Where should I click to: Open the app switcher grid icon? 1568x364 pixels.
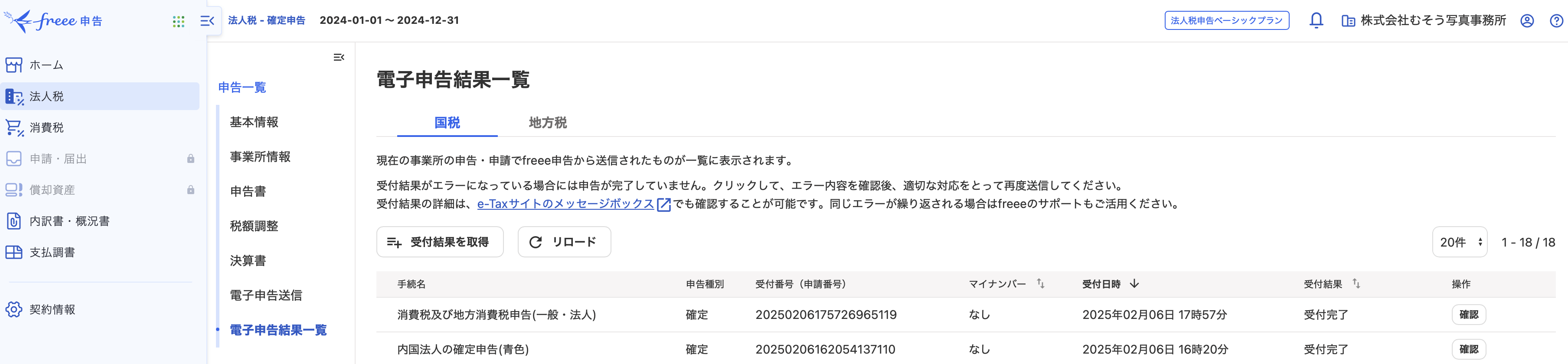[x=178, y=21]
